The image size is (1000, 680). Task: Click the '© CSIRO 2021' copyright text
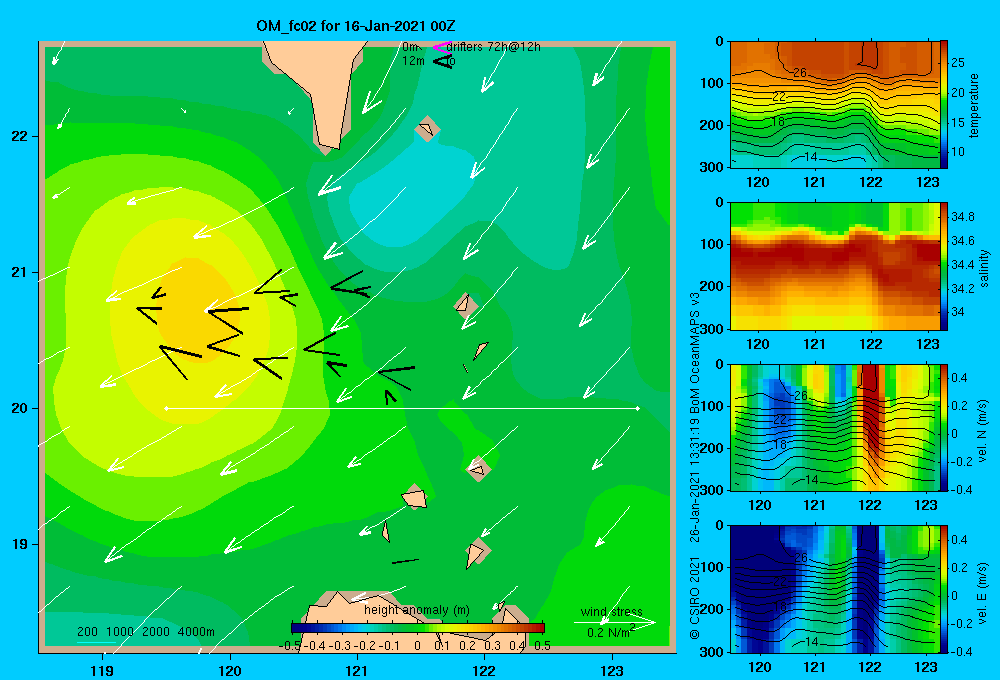695,597
